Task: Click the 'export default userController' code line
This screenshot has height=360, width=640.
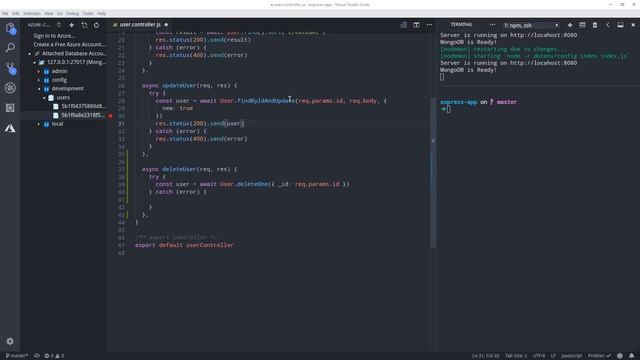Action: point(184,245)
